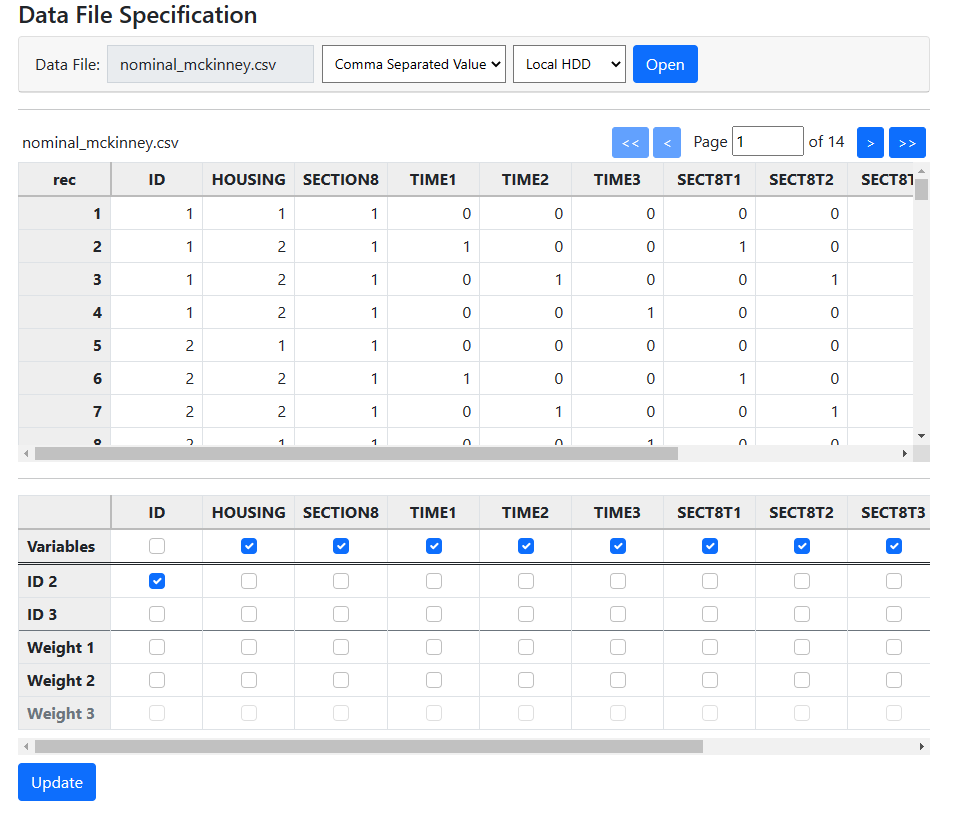The height and width of the screenshot is (823, 963).
Task: Click the TIME1 column header in data table
Action: (x=433, y=180)
